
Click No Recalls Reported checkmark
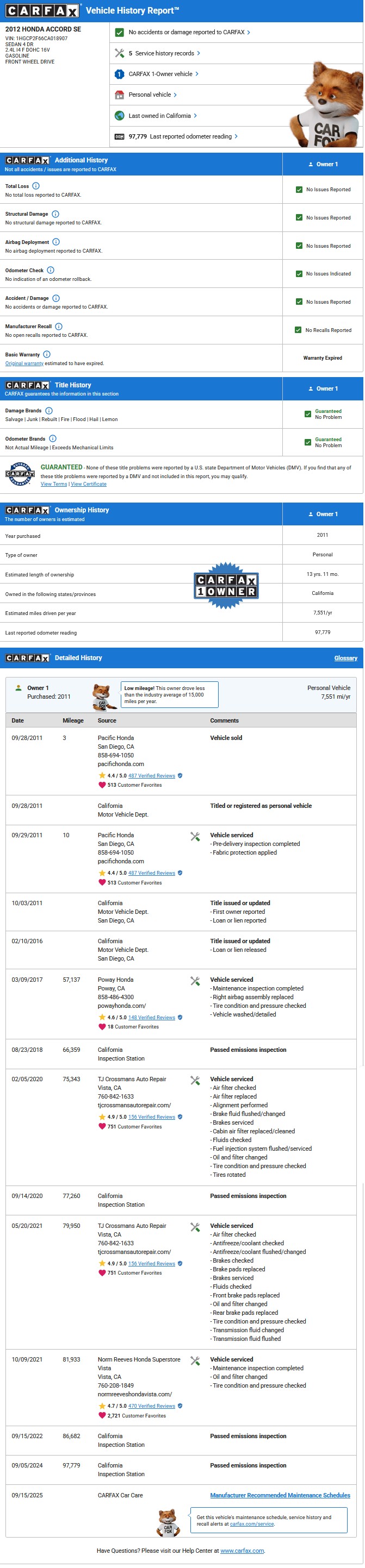click(x=298, y=329)
